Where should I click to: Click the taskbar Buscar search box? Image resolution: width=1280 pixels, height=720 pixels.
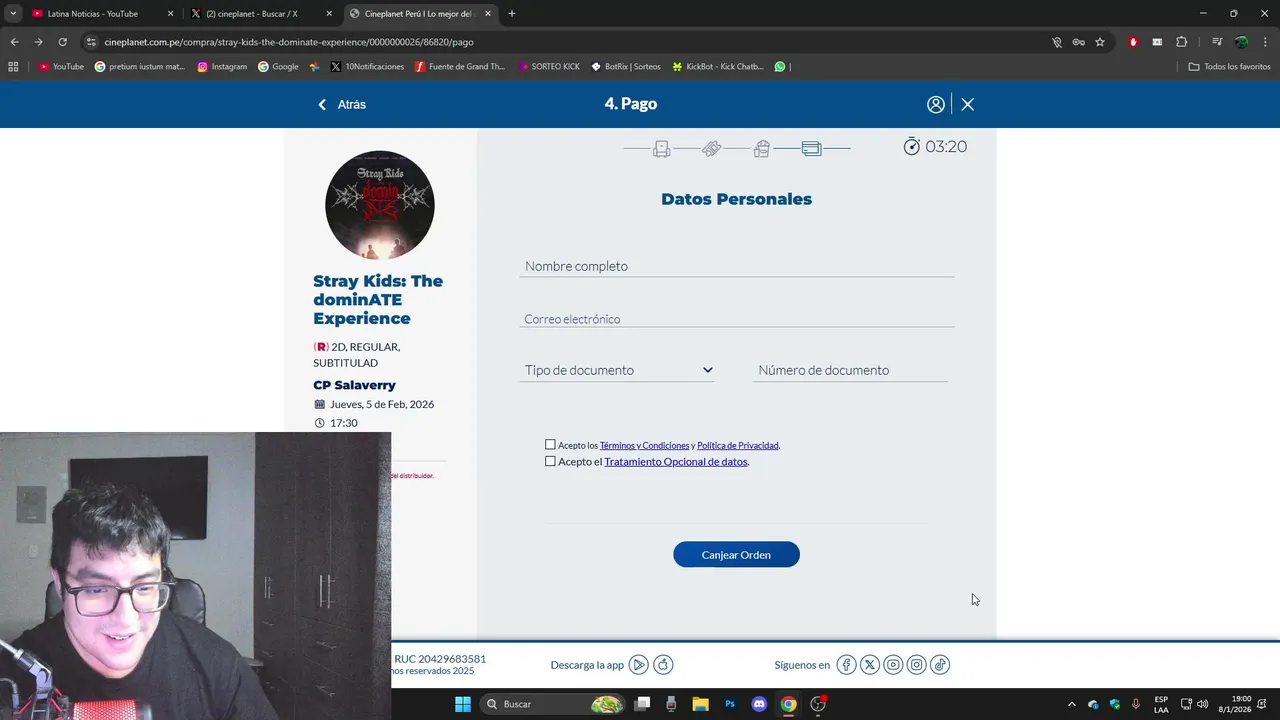coord(553,704)
